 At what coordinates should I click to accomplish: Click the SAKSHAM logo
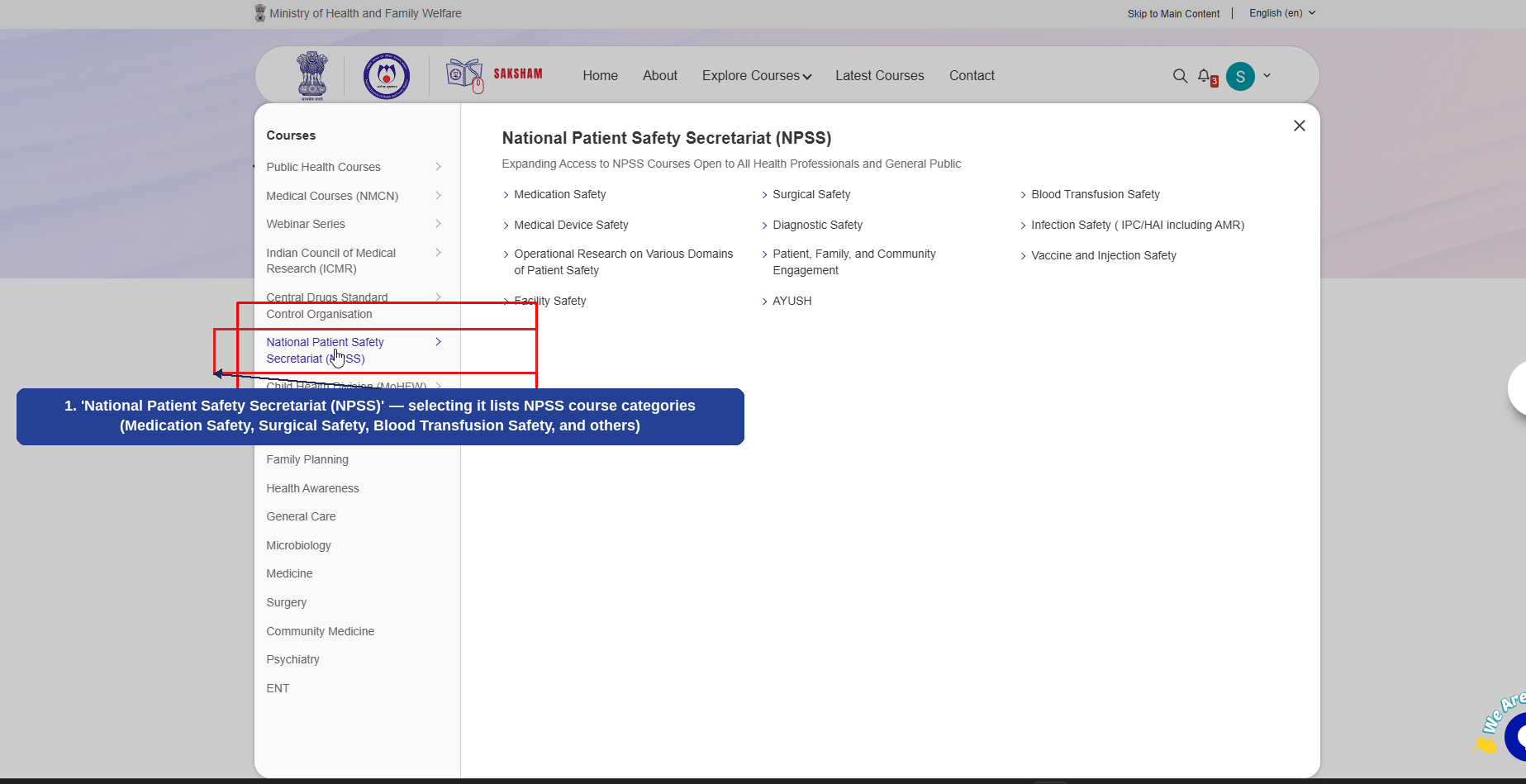coord(494,75)
